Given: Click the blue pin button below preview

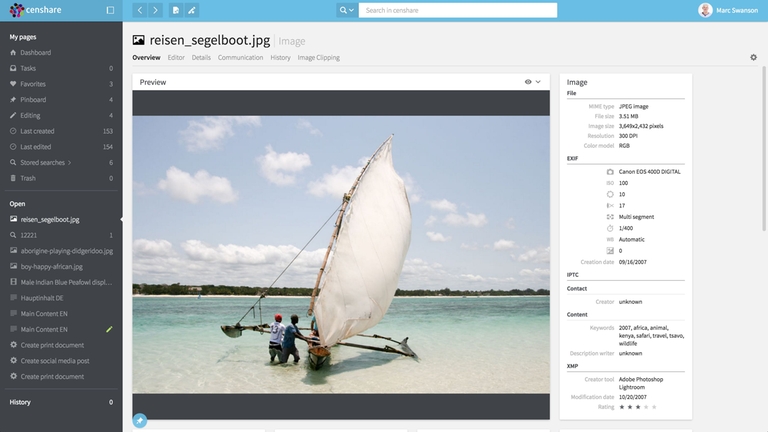Looking at the screenshot, I should [140, 420].
